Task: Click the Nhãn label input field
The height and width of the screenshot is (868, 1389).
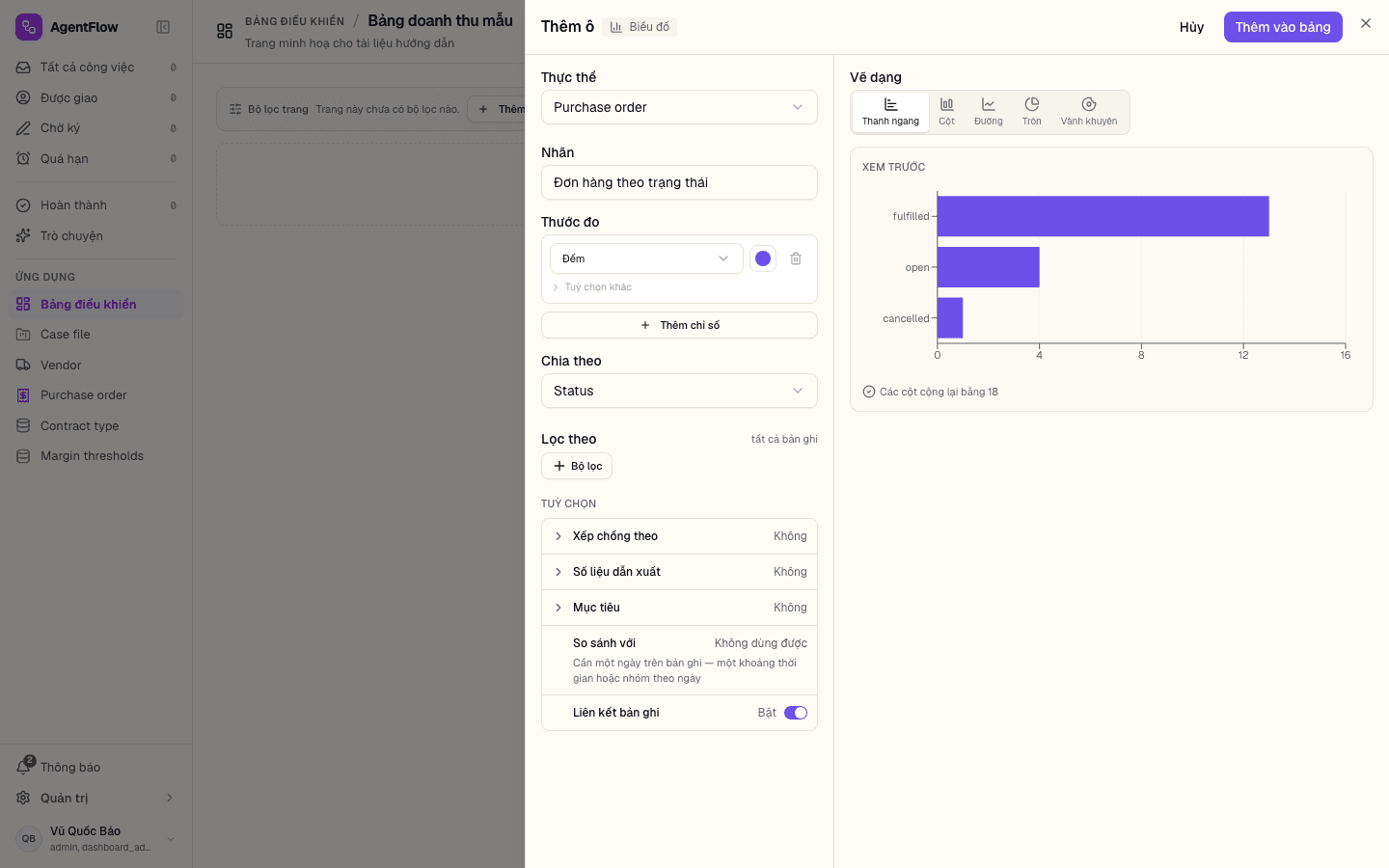Action: [x=679, y=182]
